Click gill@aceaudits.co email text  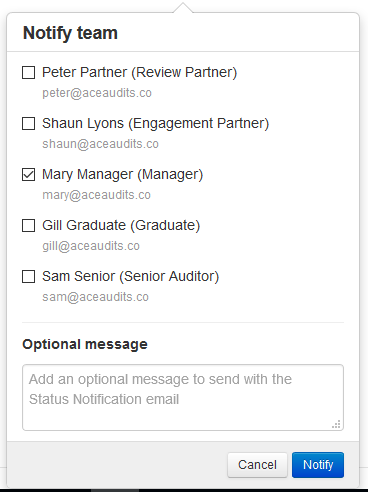point(91,246)
